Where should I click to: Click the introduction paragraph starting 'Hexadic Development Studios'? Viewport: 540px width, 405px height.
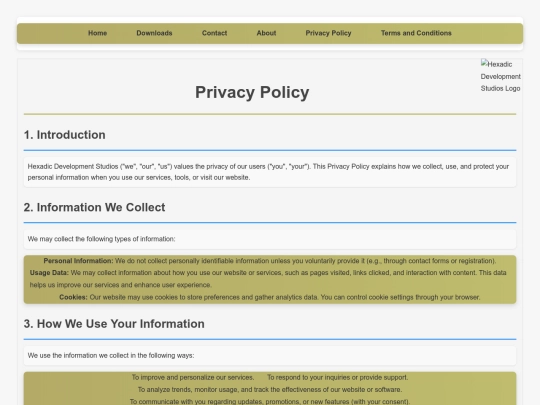[x=270, y=172]
